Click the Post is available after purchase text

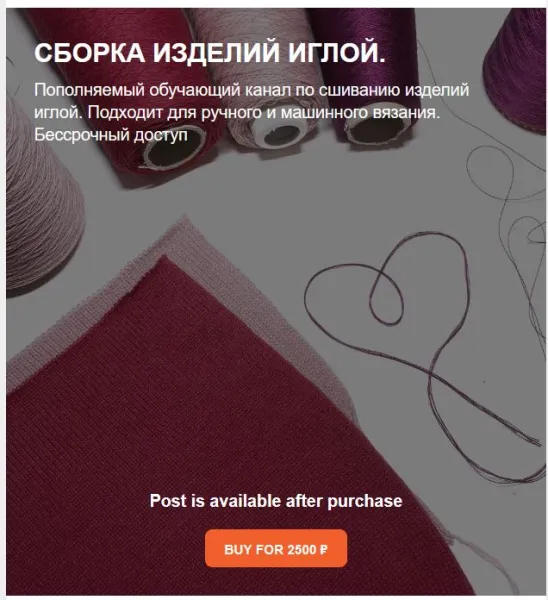pos(276,501)
